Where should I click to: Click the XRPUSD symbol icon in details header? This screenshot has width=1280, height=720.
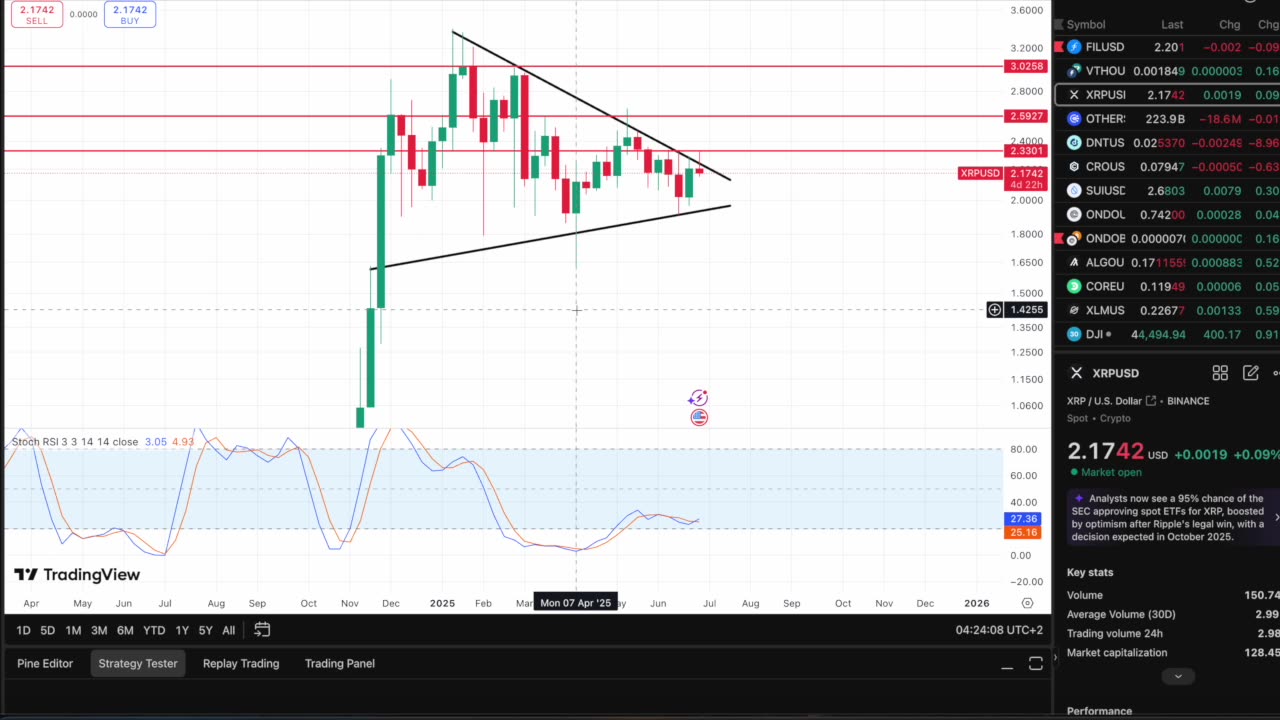(1076, 373)
